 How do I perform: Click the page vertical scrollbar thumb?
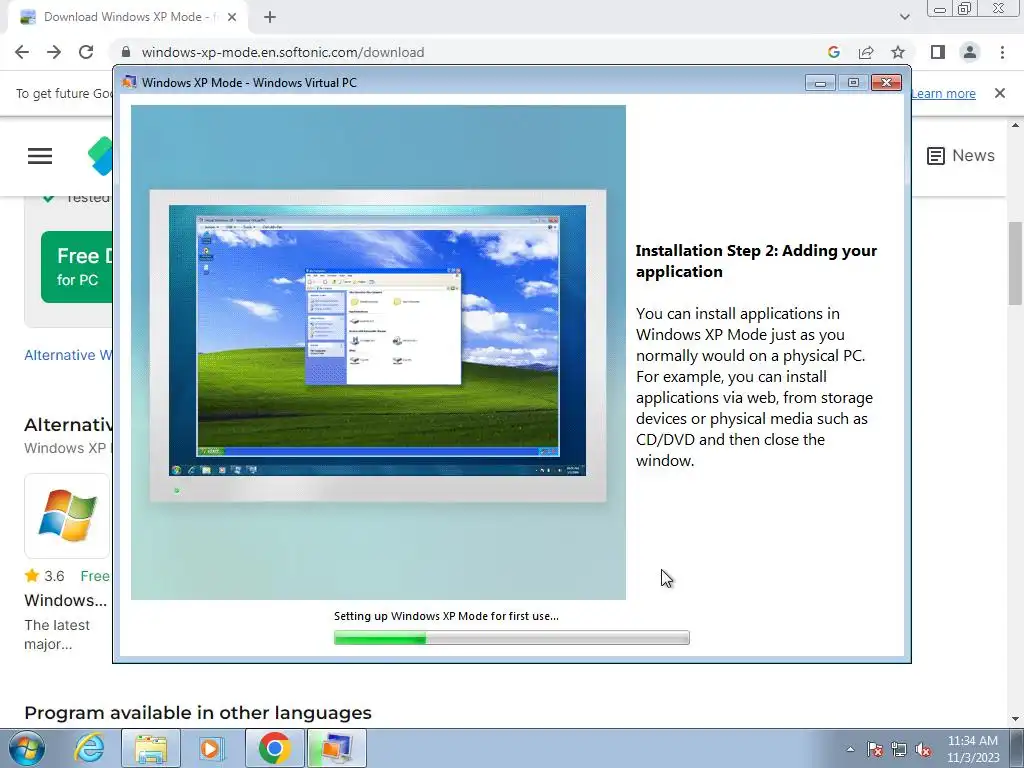click(1015, 263)
